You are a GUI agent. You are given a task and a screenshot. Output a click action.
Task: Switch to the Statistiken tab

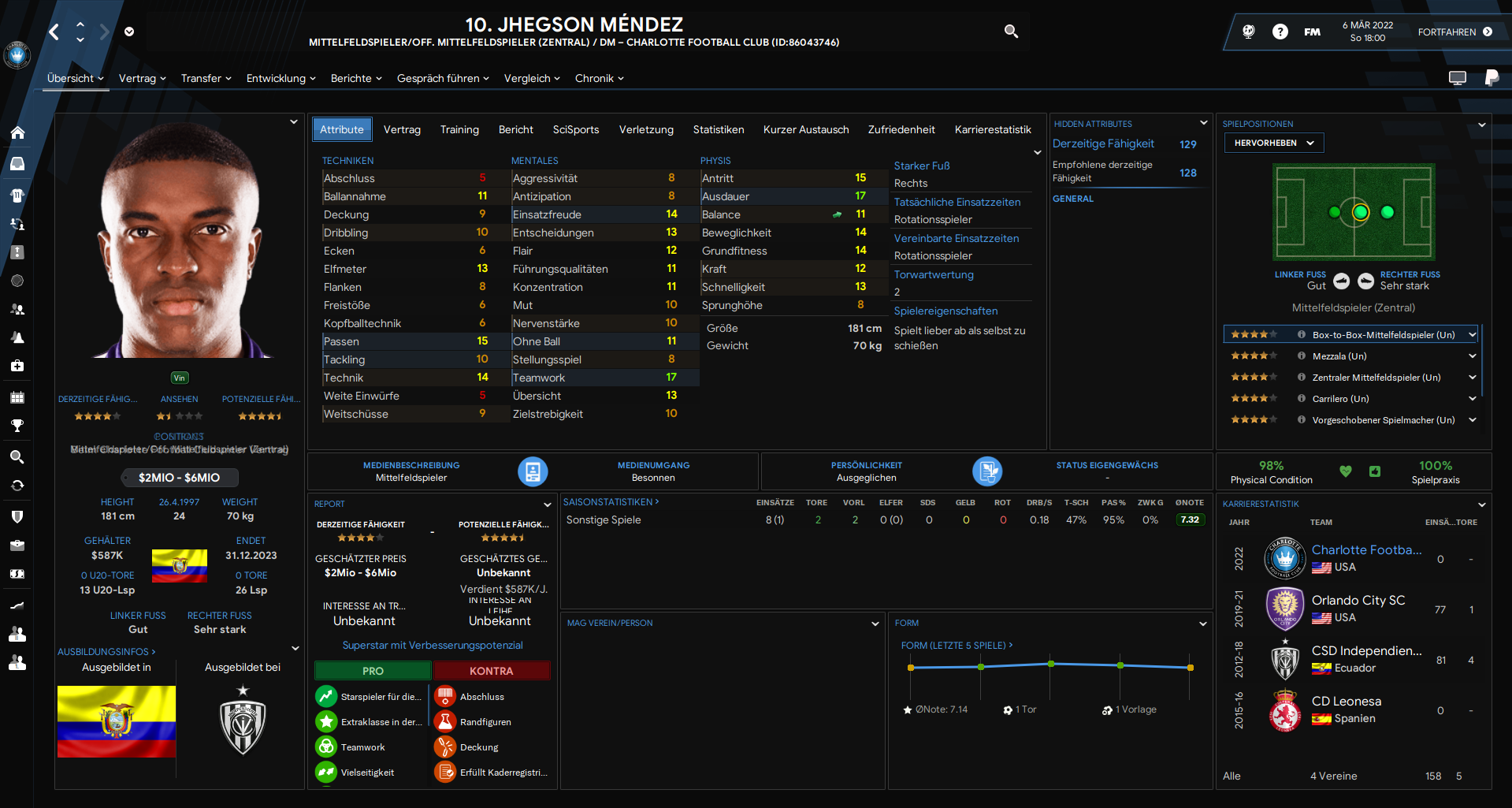719,129
